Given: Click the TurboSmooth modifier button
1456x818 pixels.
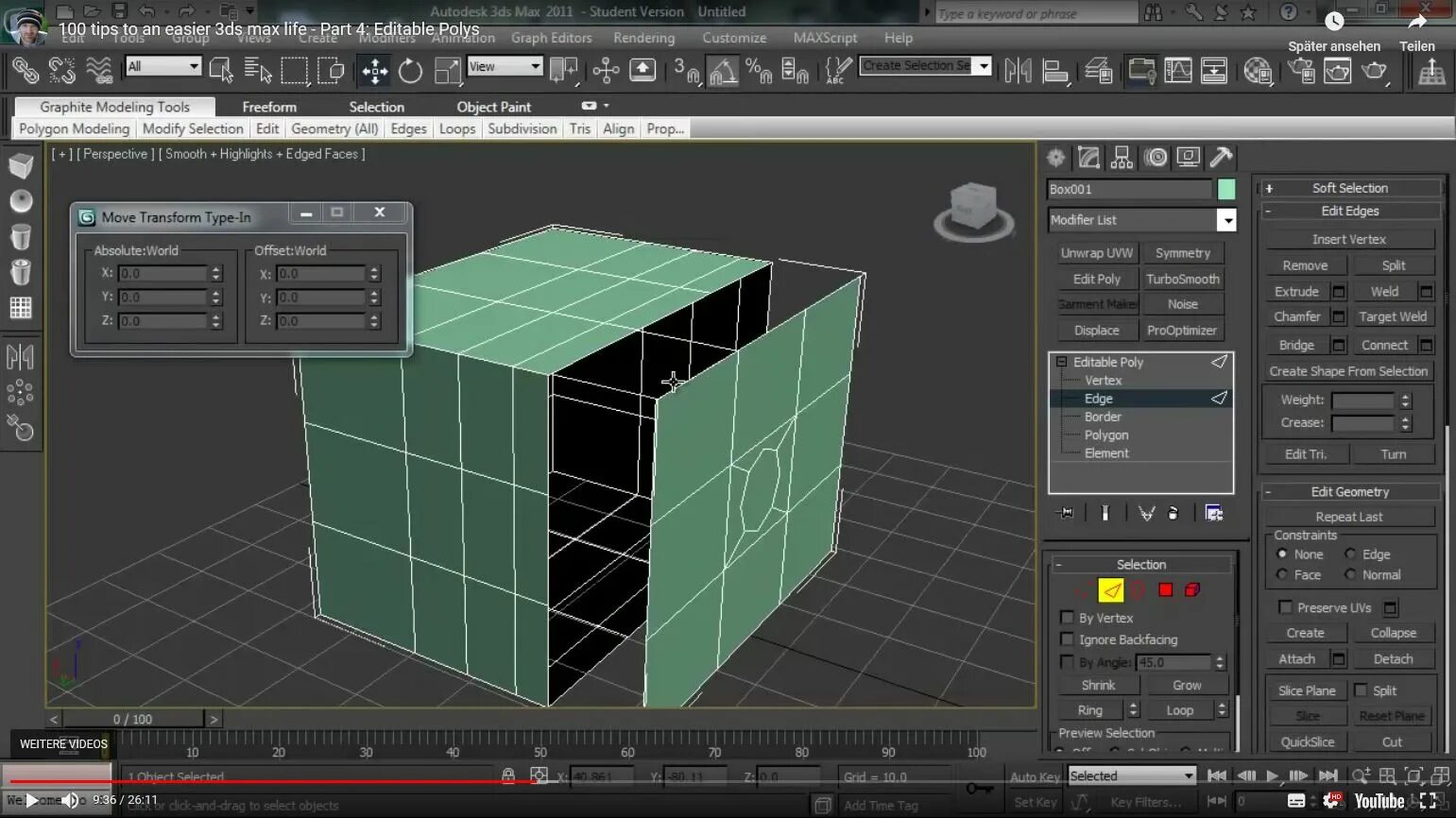Looking at the screenshot, I should [x=1182, y=279].
